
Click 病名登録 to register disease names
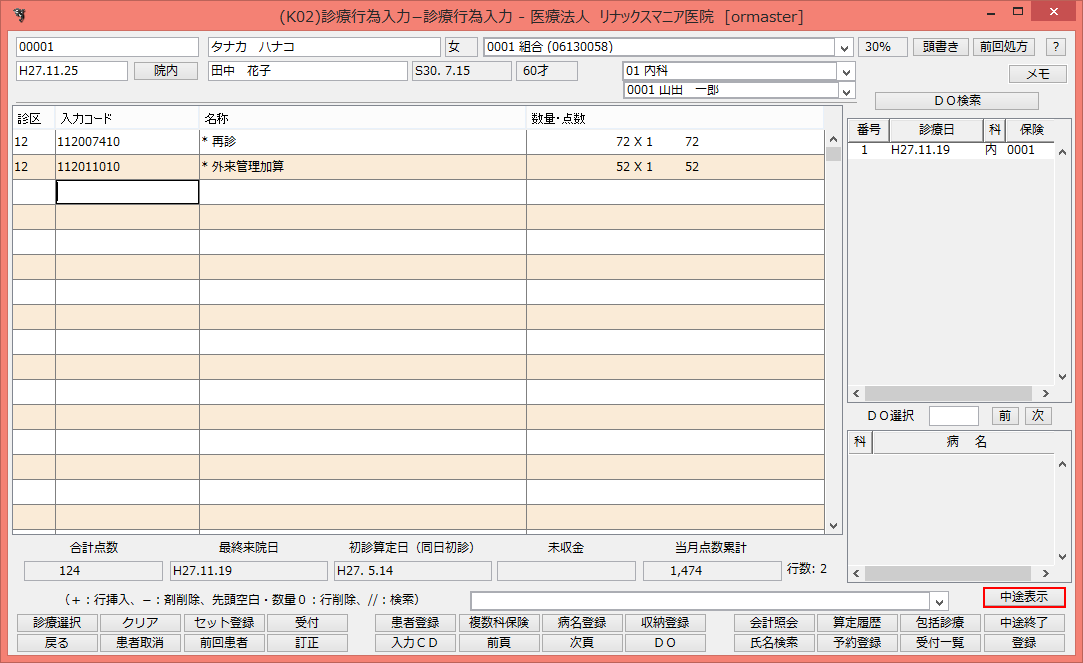tap(583, 622)
